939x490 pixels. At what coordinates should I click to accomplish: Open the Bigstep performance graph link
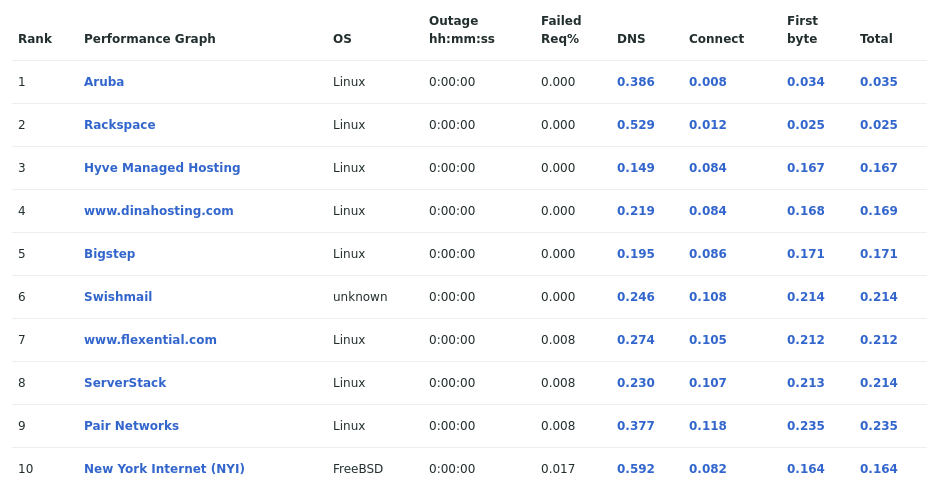pyautogui.click(x=109, y=254)
